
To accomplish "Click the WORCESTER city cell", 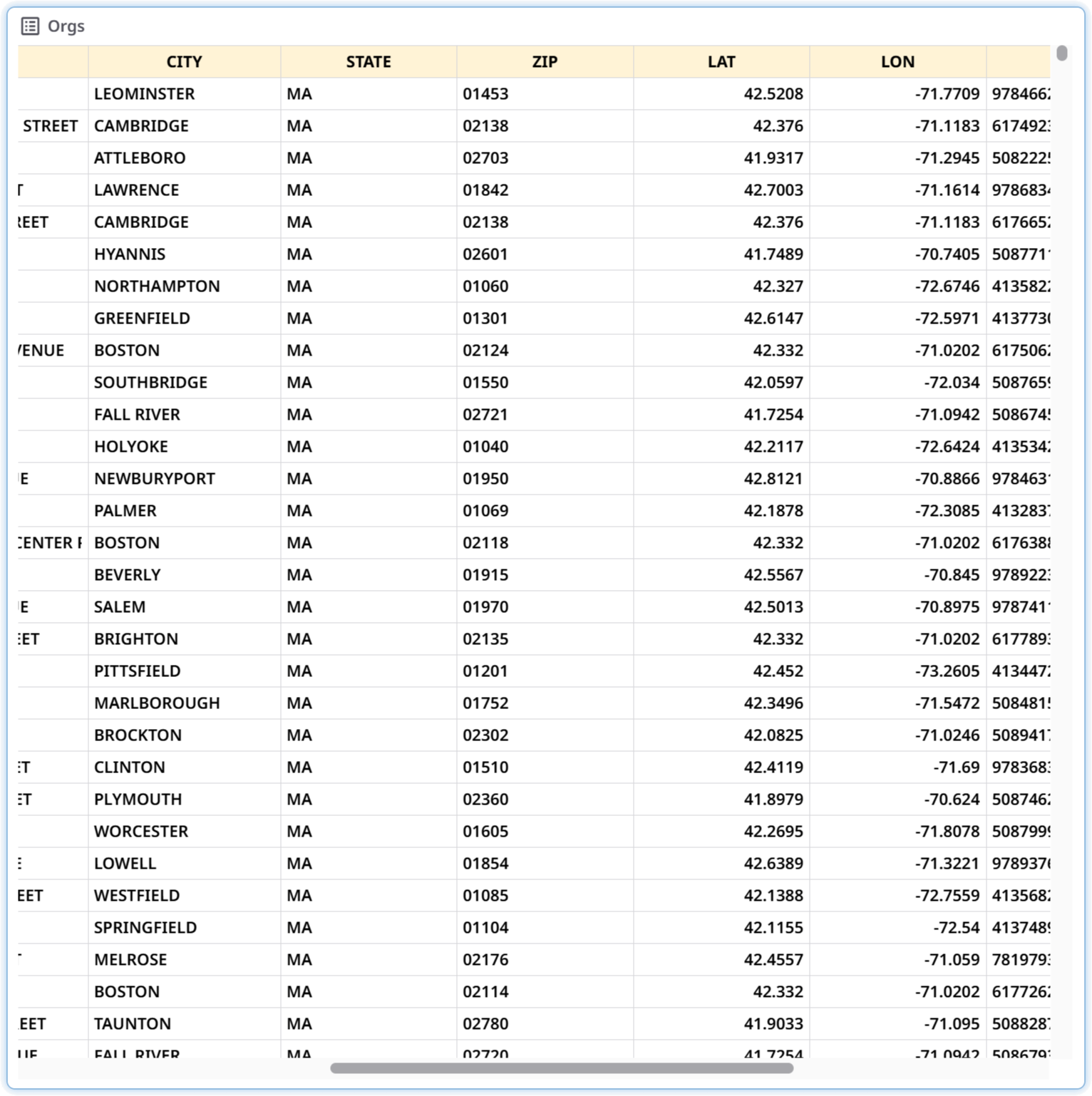I will click(185, 832).
